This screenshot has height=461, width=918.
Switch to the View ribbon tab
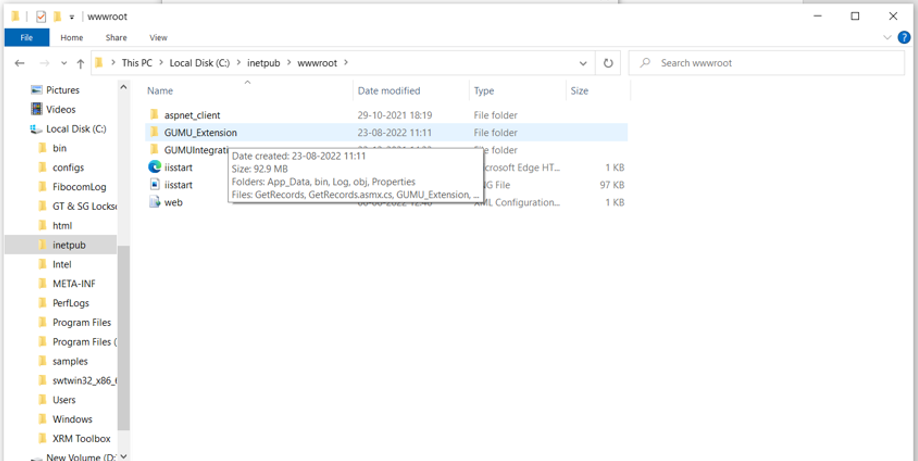(157, 37)
